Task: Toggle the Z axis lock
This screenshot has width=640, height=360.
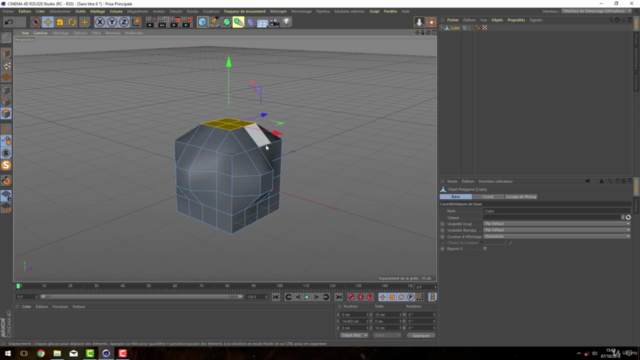Action: [x=124, y=22]
